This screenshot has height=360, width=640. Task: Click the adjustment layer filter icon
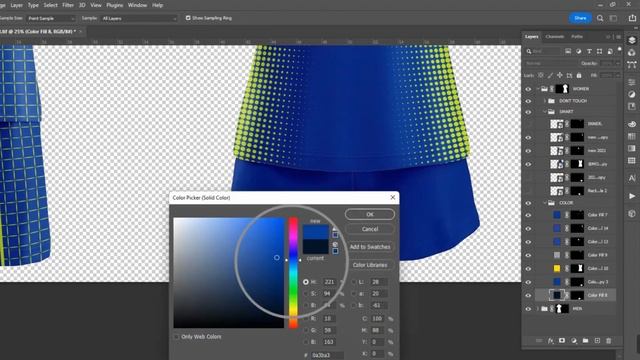click(x=578, y=51)
